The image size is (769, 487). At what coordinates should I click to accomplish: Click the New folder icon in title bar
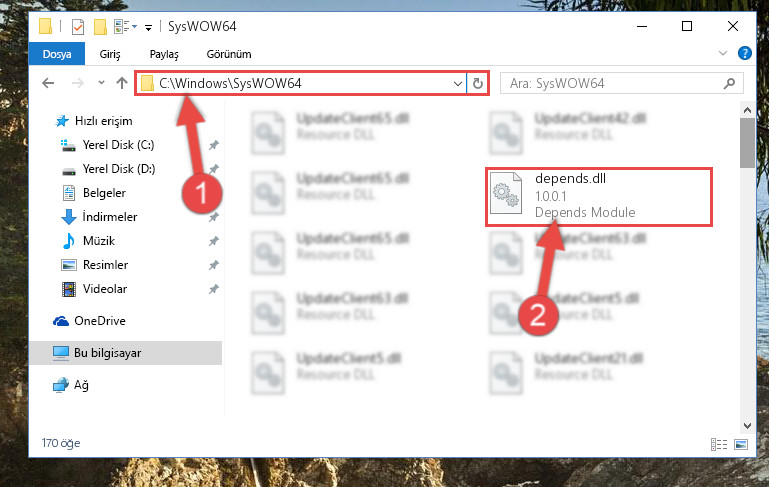100,26
